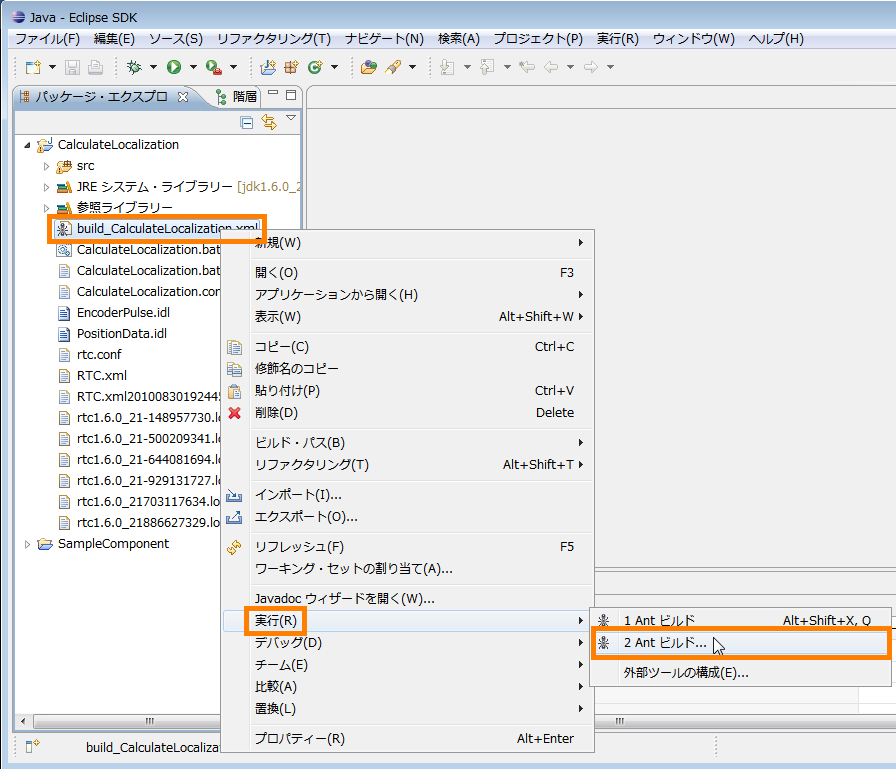The image size is (896, 769).
Task: Open the Run dropdown arrow
Action: click(193, 67)
